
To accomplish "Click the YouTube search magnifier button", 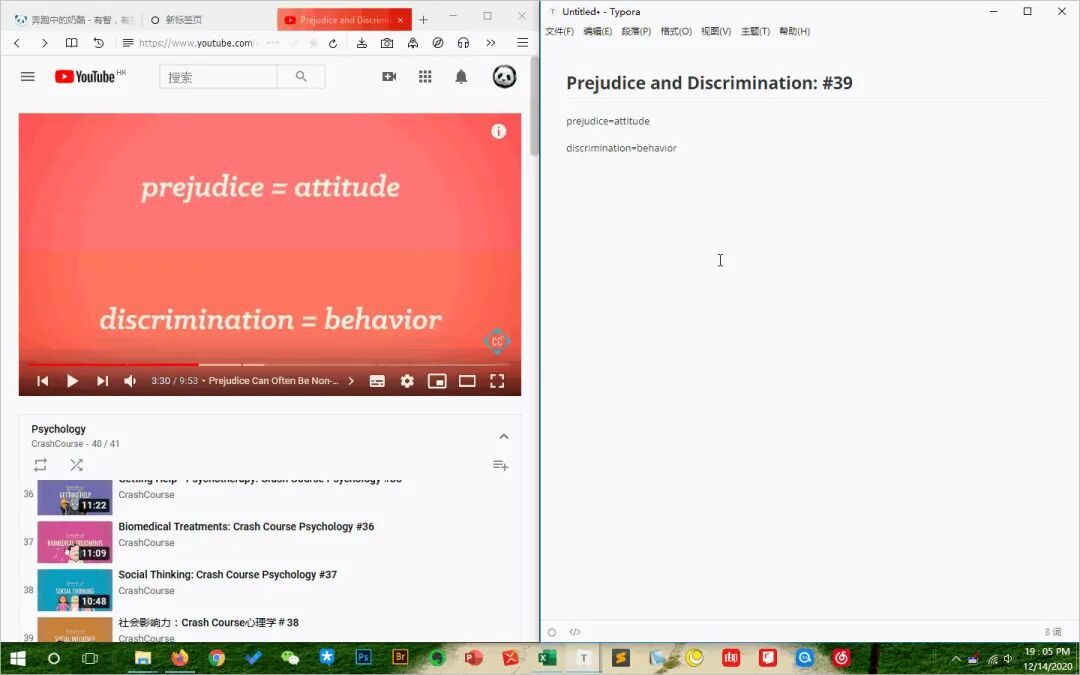I will click(x=301, y=76).
